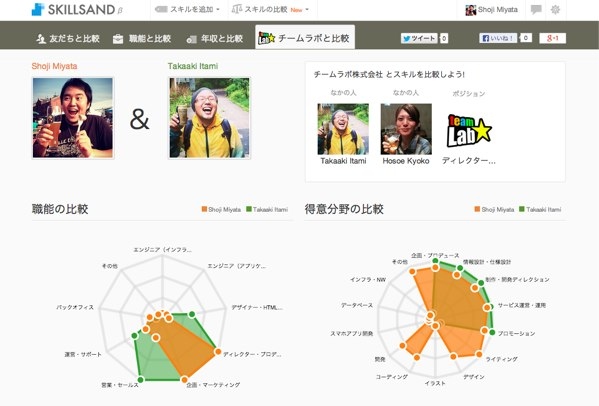Viewport: 599px width, 406px height.
Task: Click the インフラ・NW axis label
Action: pos(368,280)
